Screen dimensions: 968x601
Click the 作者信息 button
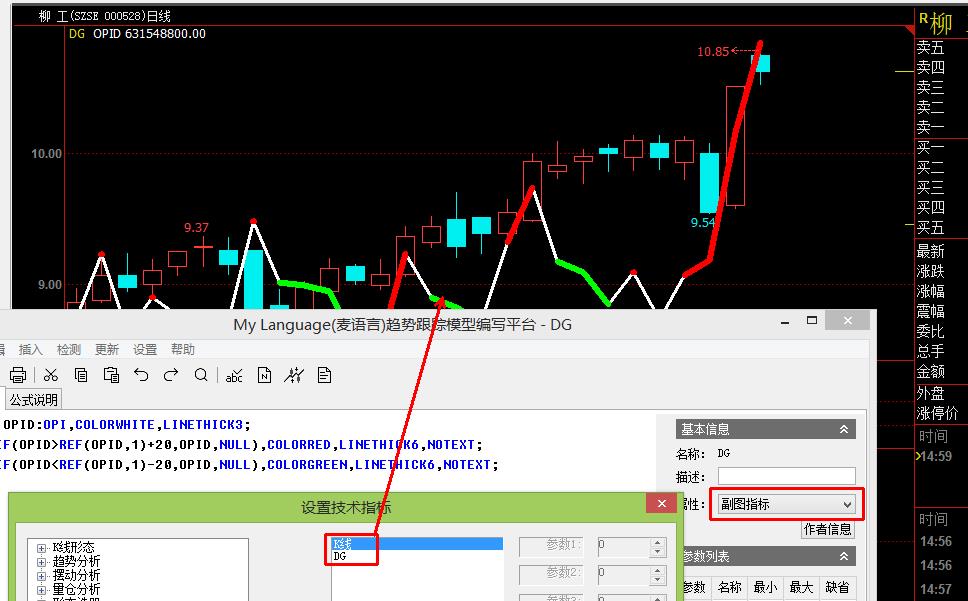pyautogui.click(x=828, y=529)
